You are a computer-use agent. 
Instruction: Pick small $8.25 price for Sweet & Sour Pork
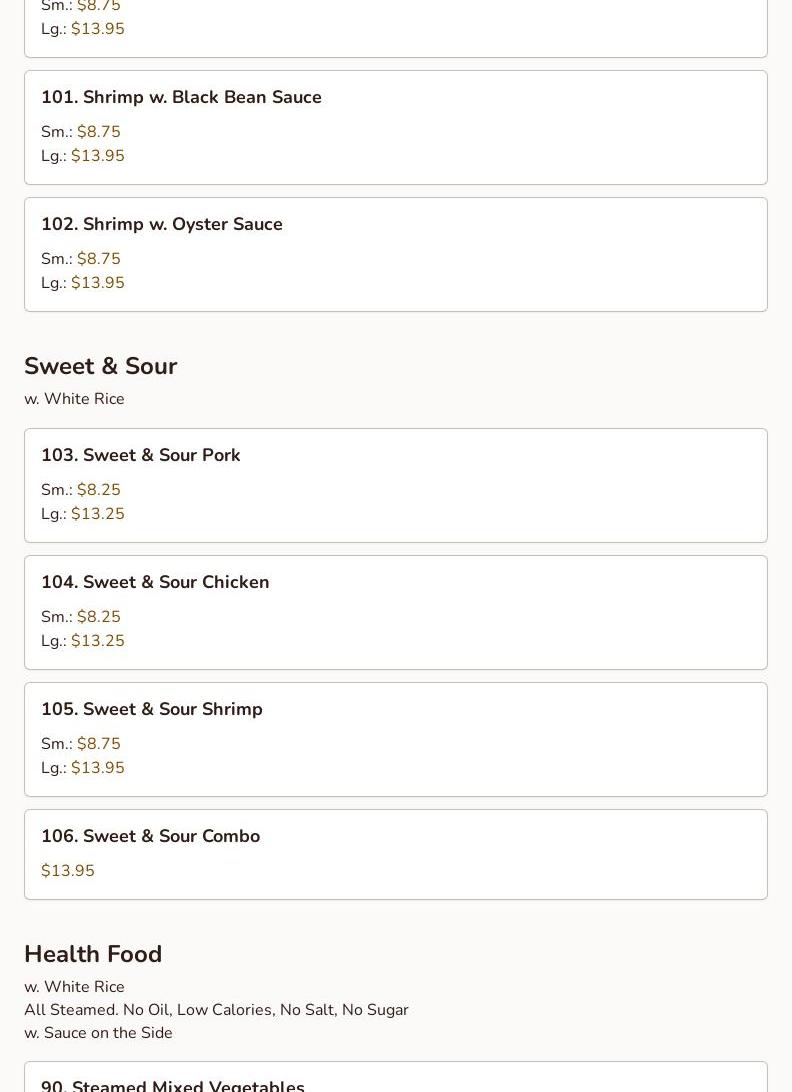pos(98,490)
